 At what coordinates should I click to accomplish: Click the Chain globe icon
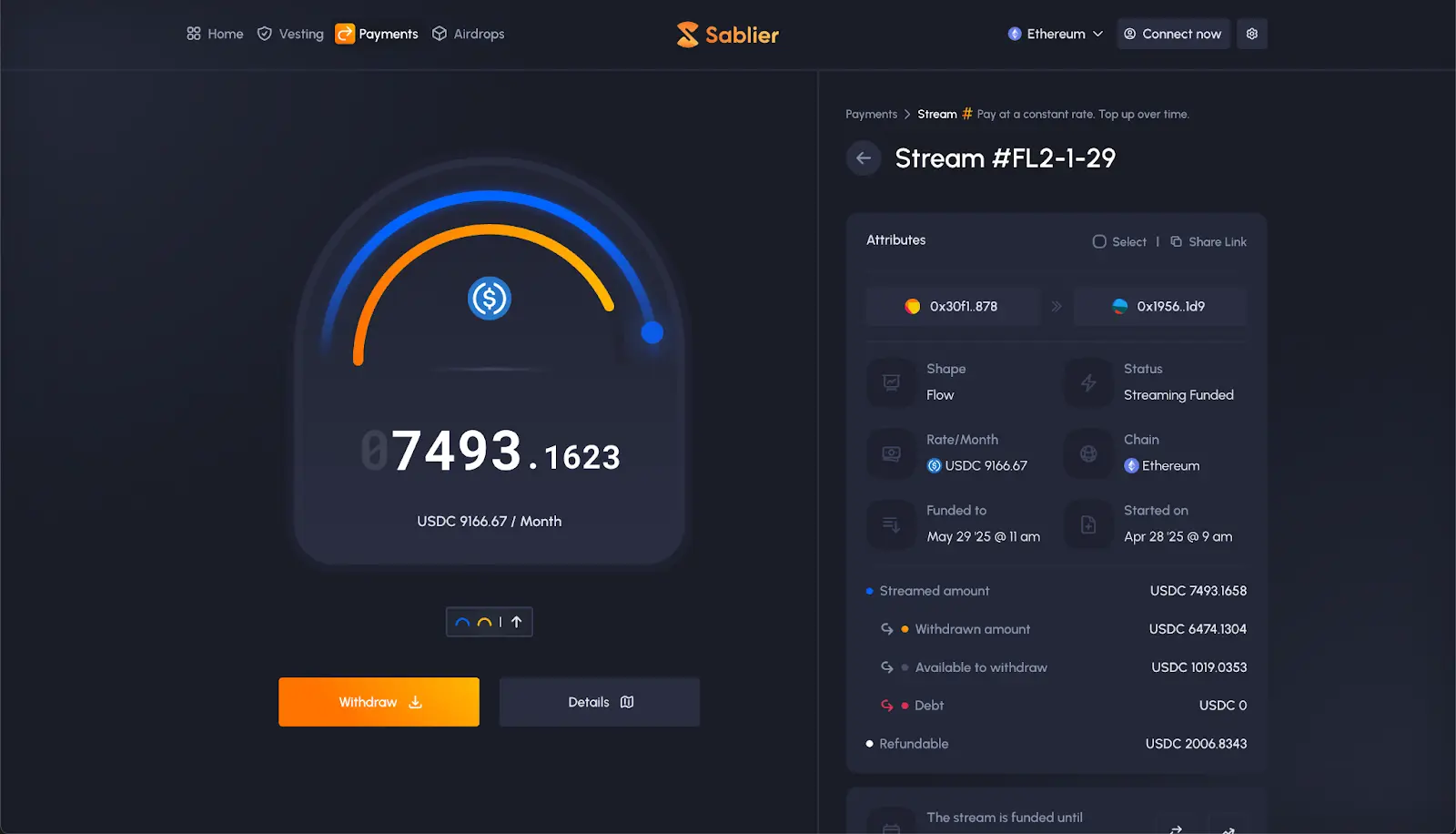pos(1088,453)
